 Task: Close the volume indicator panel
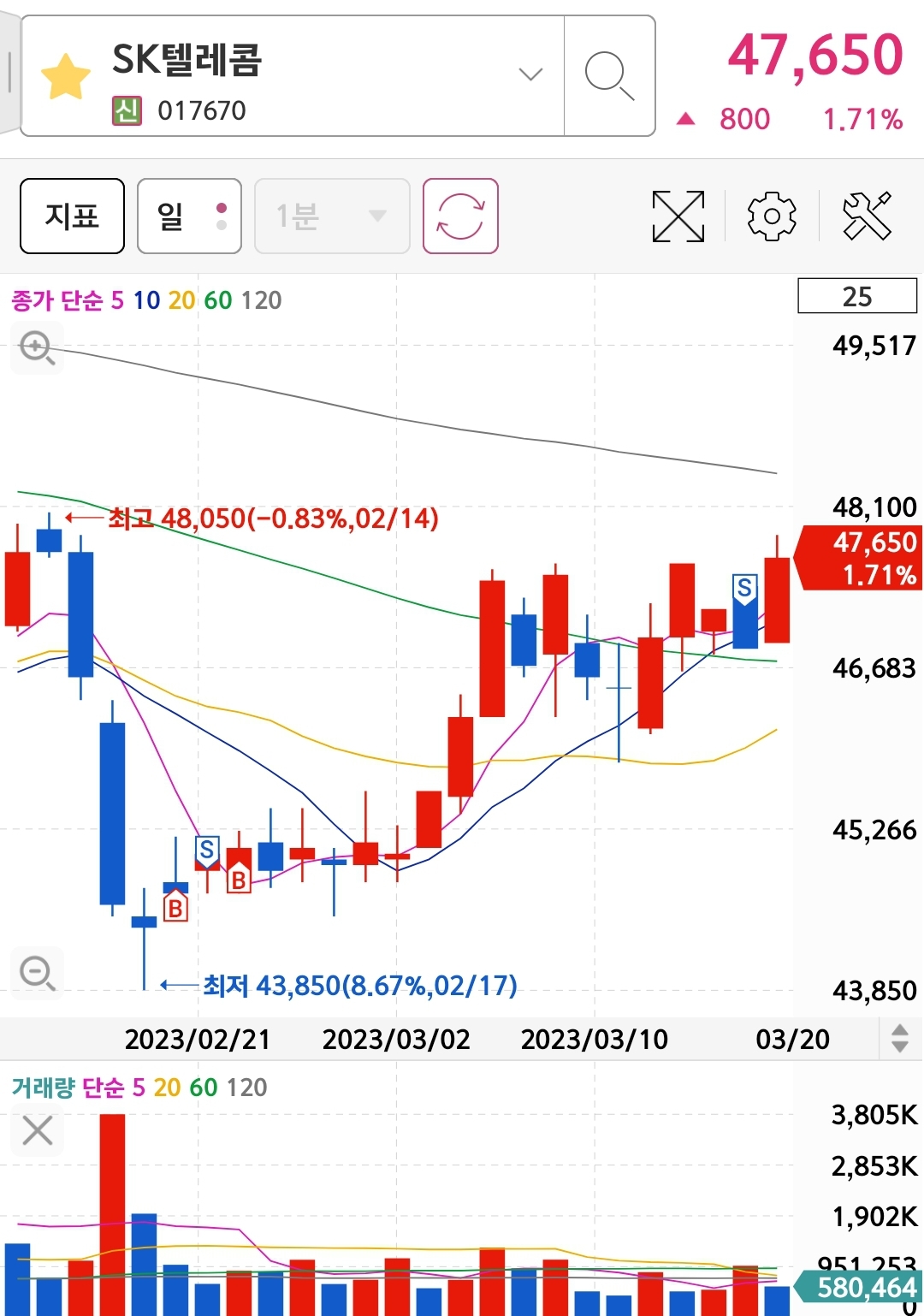pyautogui.click(x=37, y=1130)
